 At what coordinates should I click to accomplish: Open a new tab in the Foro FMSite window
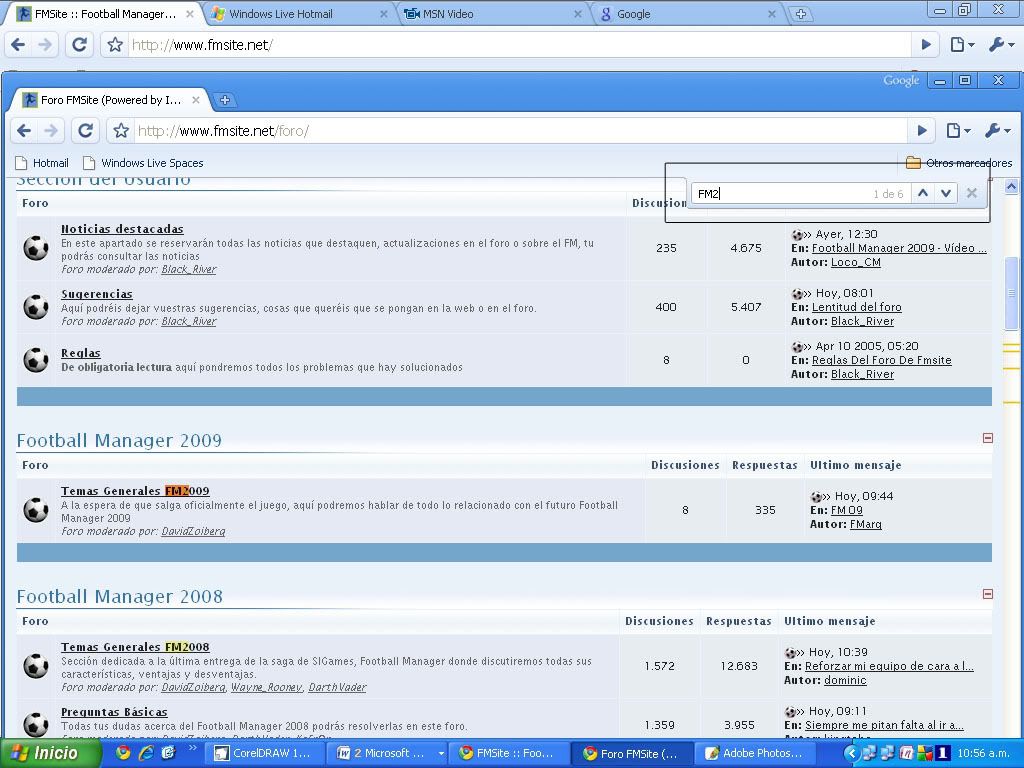[x=224, y=100]
